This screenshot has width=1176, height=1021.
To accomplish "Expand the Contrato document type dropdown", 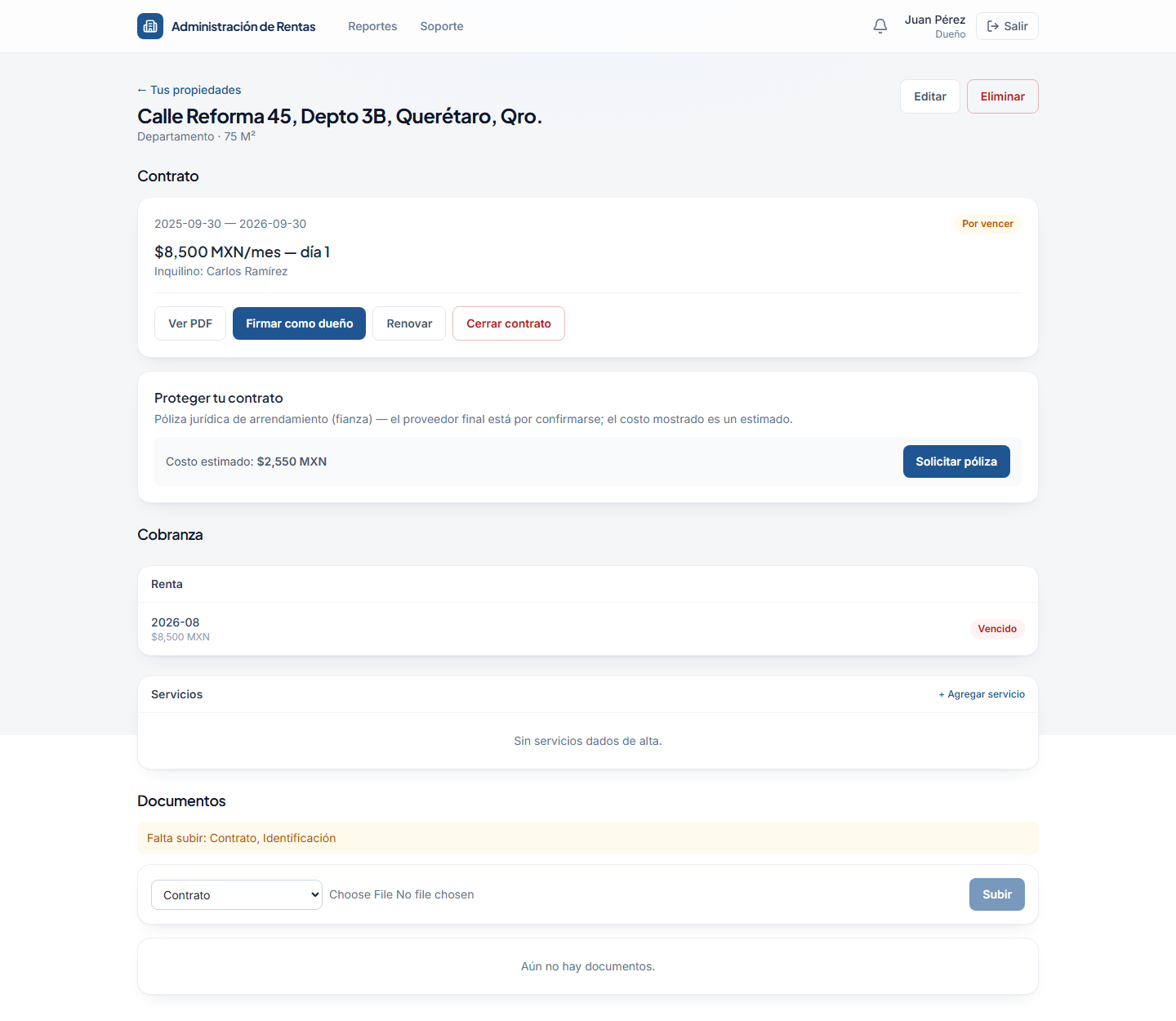I will 237,894.
